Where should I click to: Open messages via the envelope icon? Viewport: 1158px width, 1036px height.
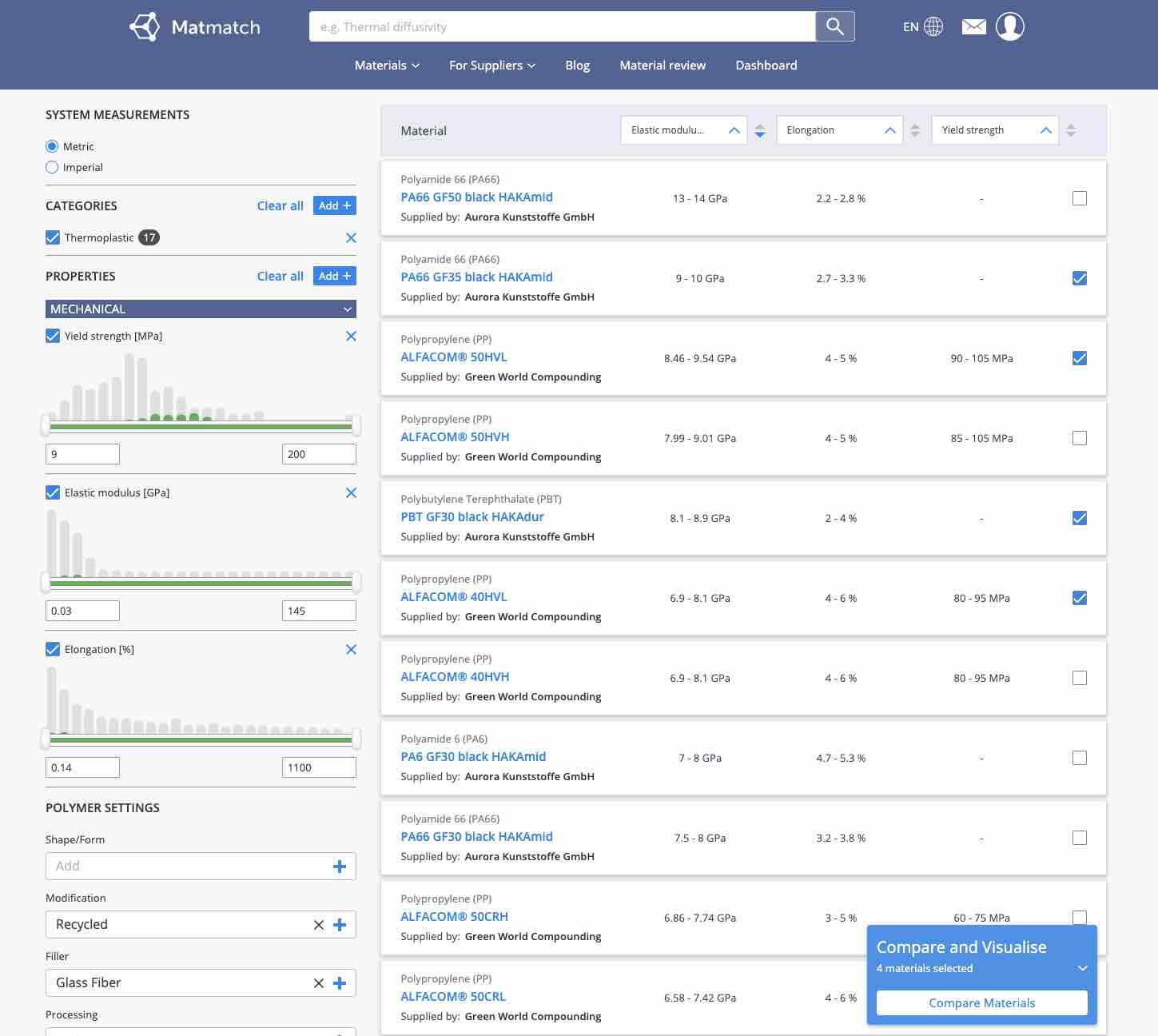click(x=973, y=26)
